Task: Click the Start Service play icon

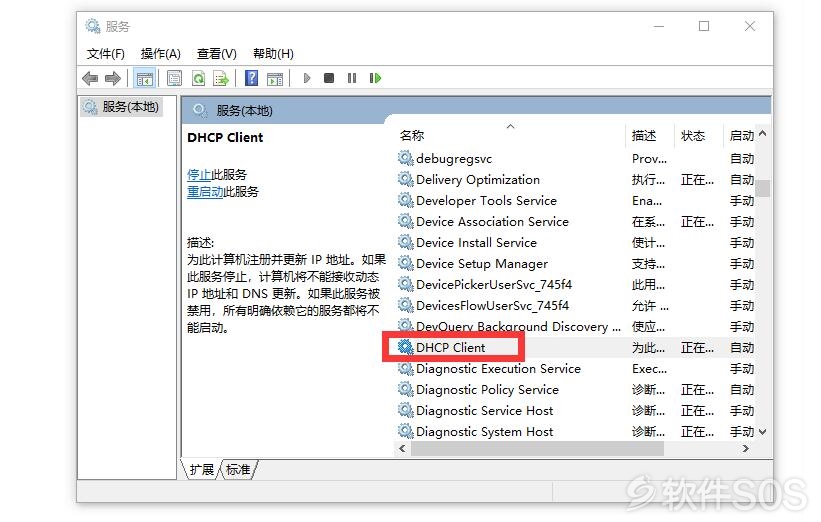Action: pyautogui.click(x=307, y=78)
